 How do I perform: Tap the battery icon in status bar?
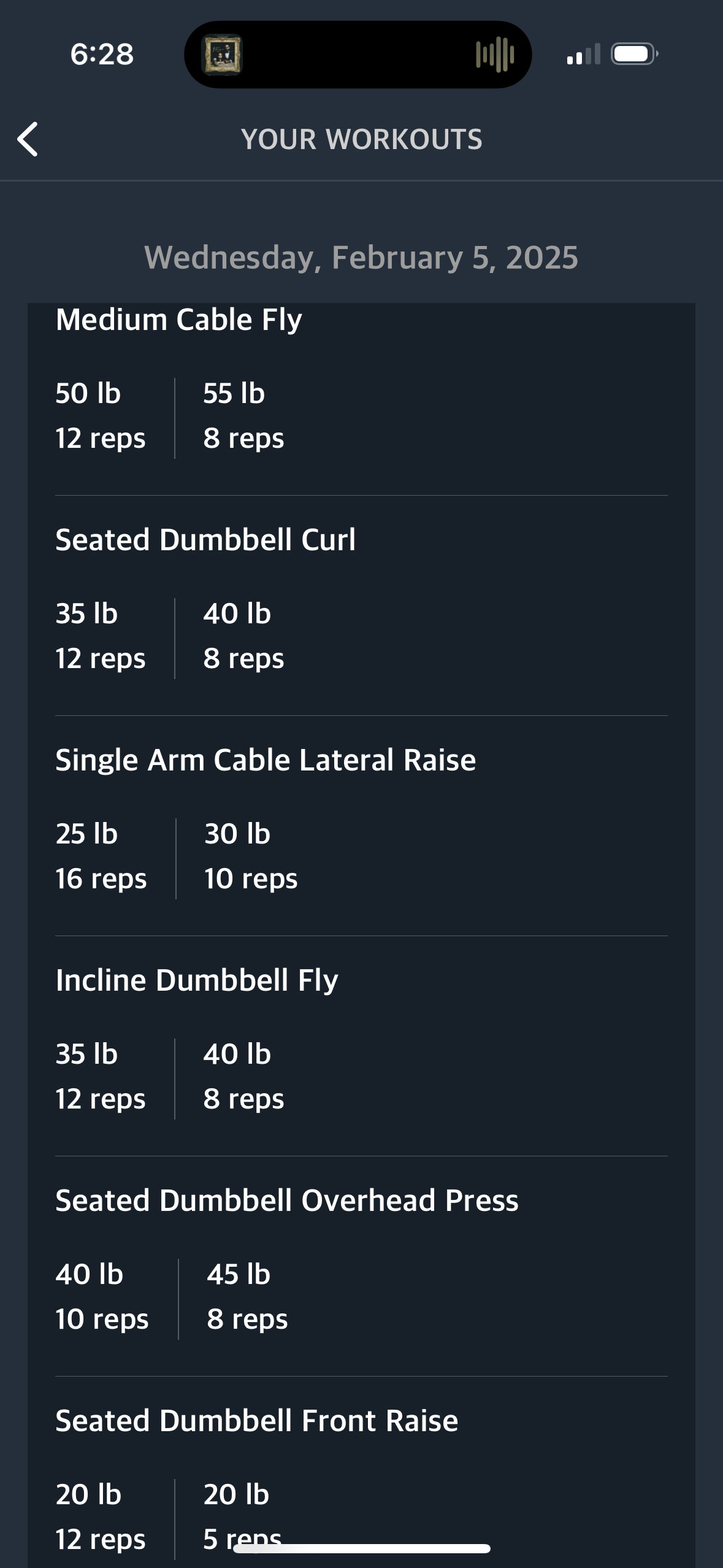click(x=635, y=54)
